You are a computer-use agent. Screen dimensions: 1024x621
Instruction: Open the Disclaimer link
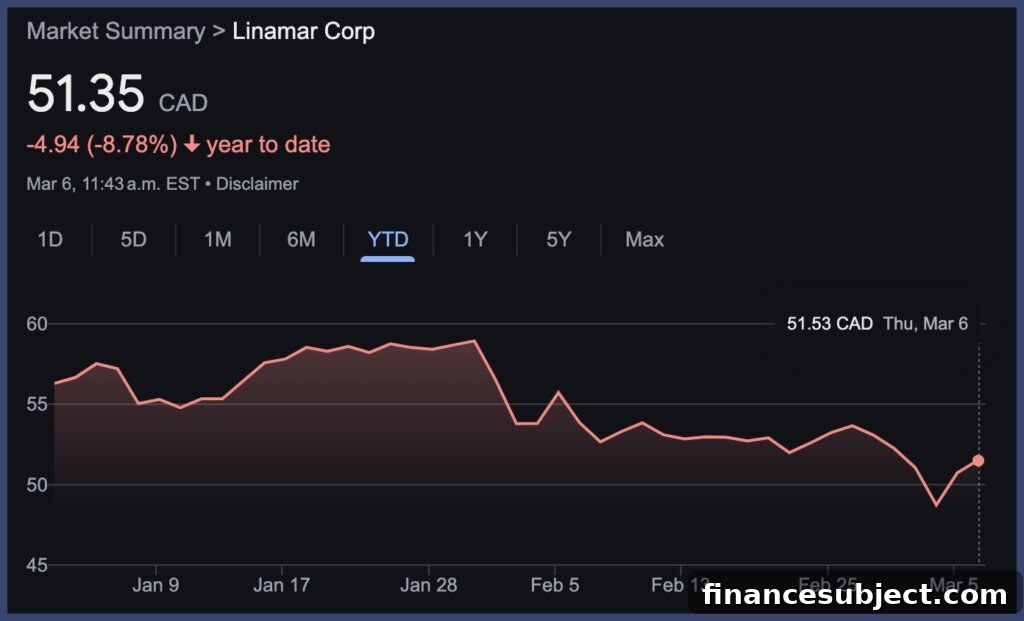click(x=257, y=184)
